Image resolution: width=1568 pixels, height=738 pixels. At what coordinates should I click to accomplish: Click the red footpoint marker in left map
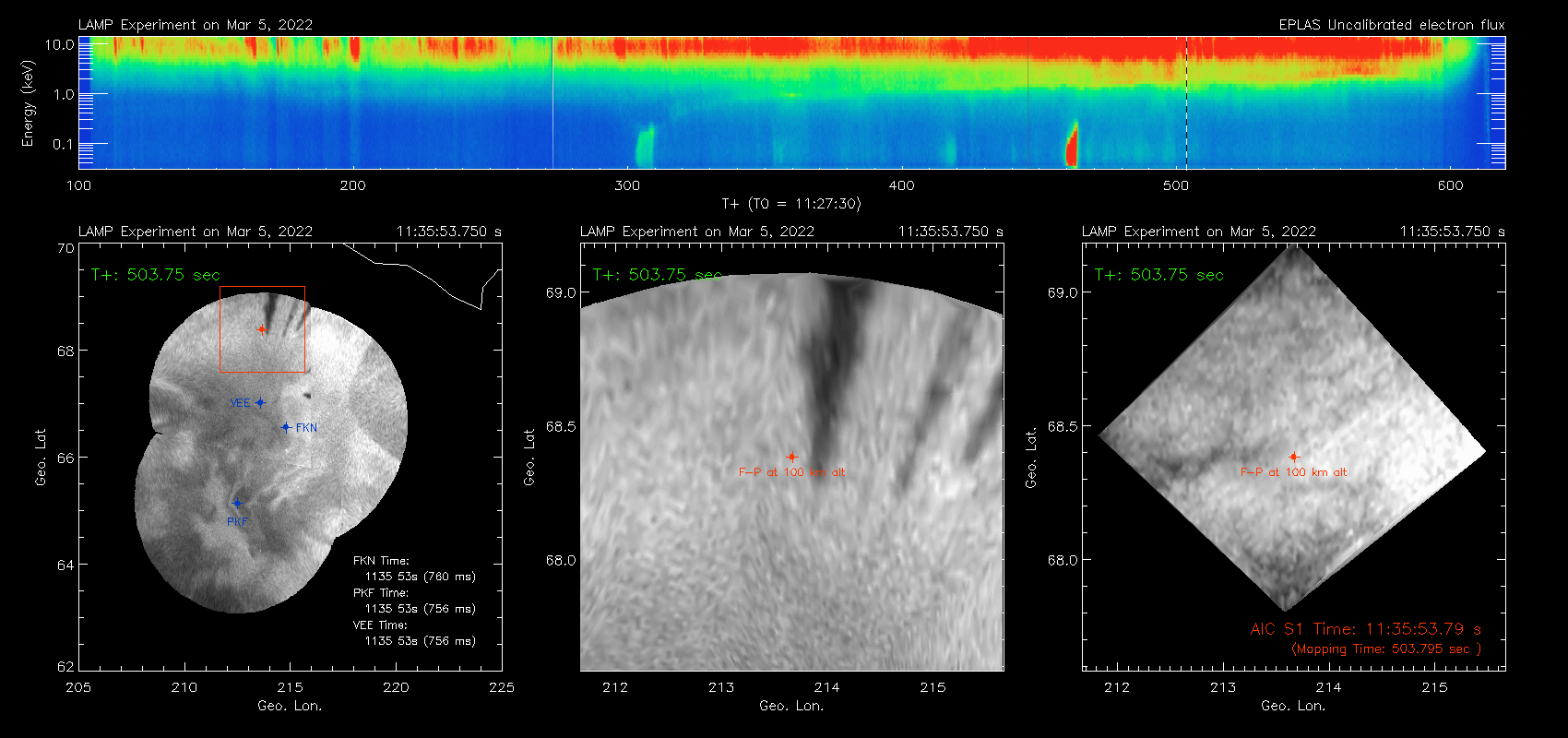tap(262, 329)
